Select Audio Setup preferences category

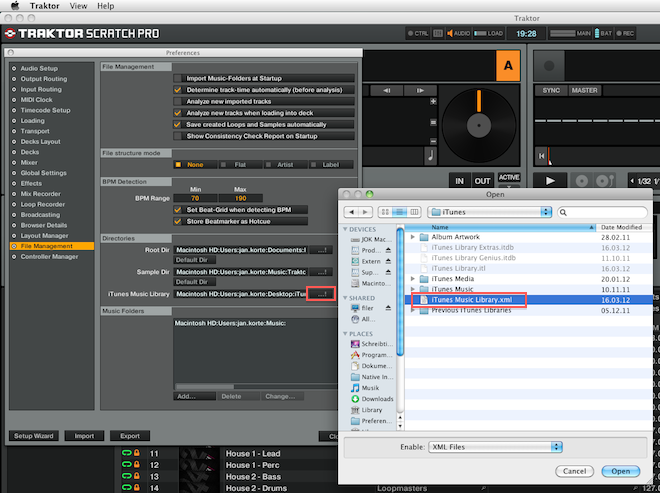(39, 68)
